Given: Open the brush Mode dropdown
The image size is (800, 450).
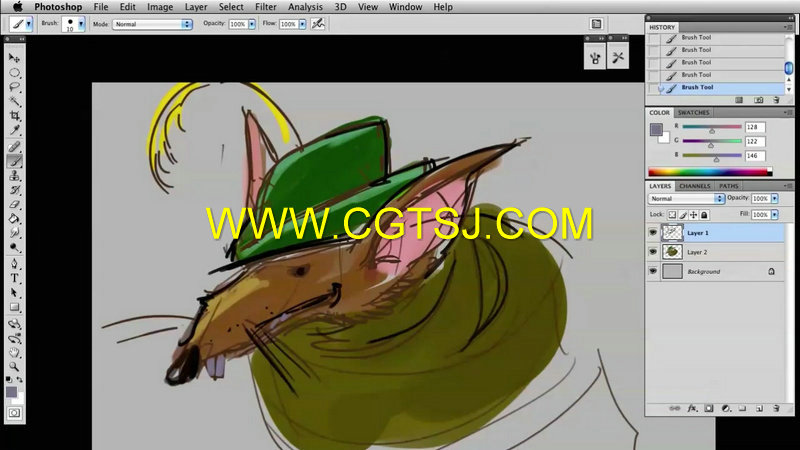Looking at the screenshot, I should pyautogui.click(x=152, y=24).
